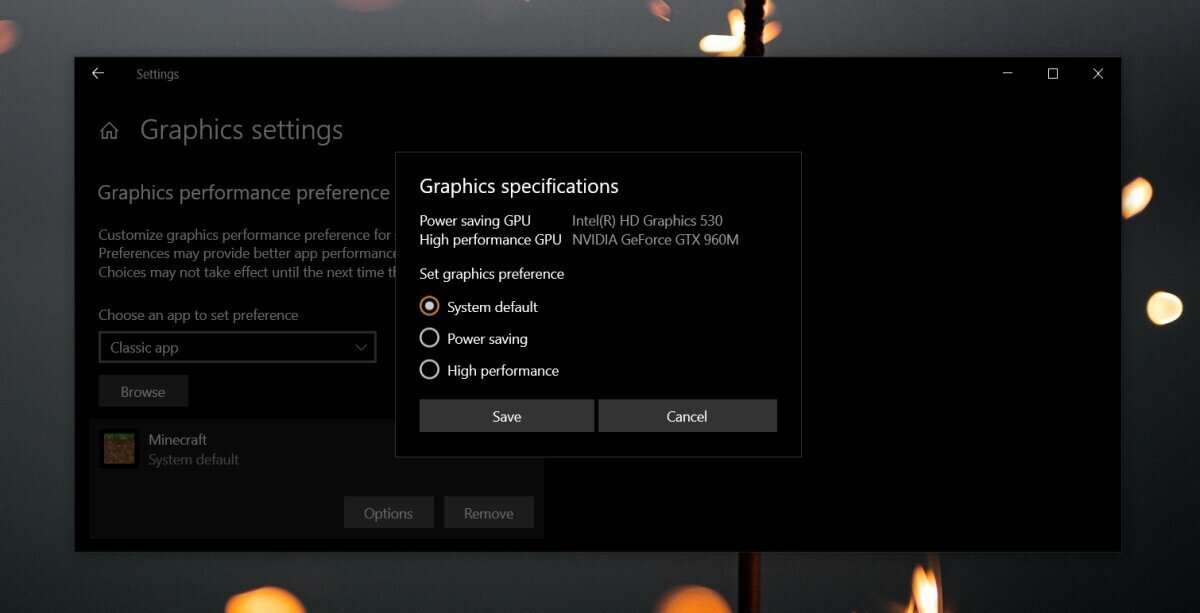Image resolution: width=1200 pixels, height=613 pixels.
Task: Select the Minecraft entry name in list
Action: coord(178,440)
